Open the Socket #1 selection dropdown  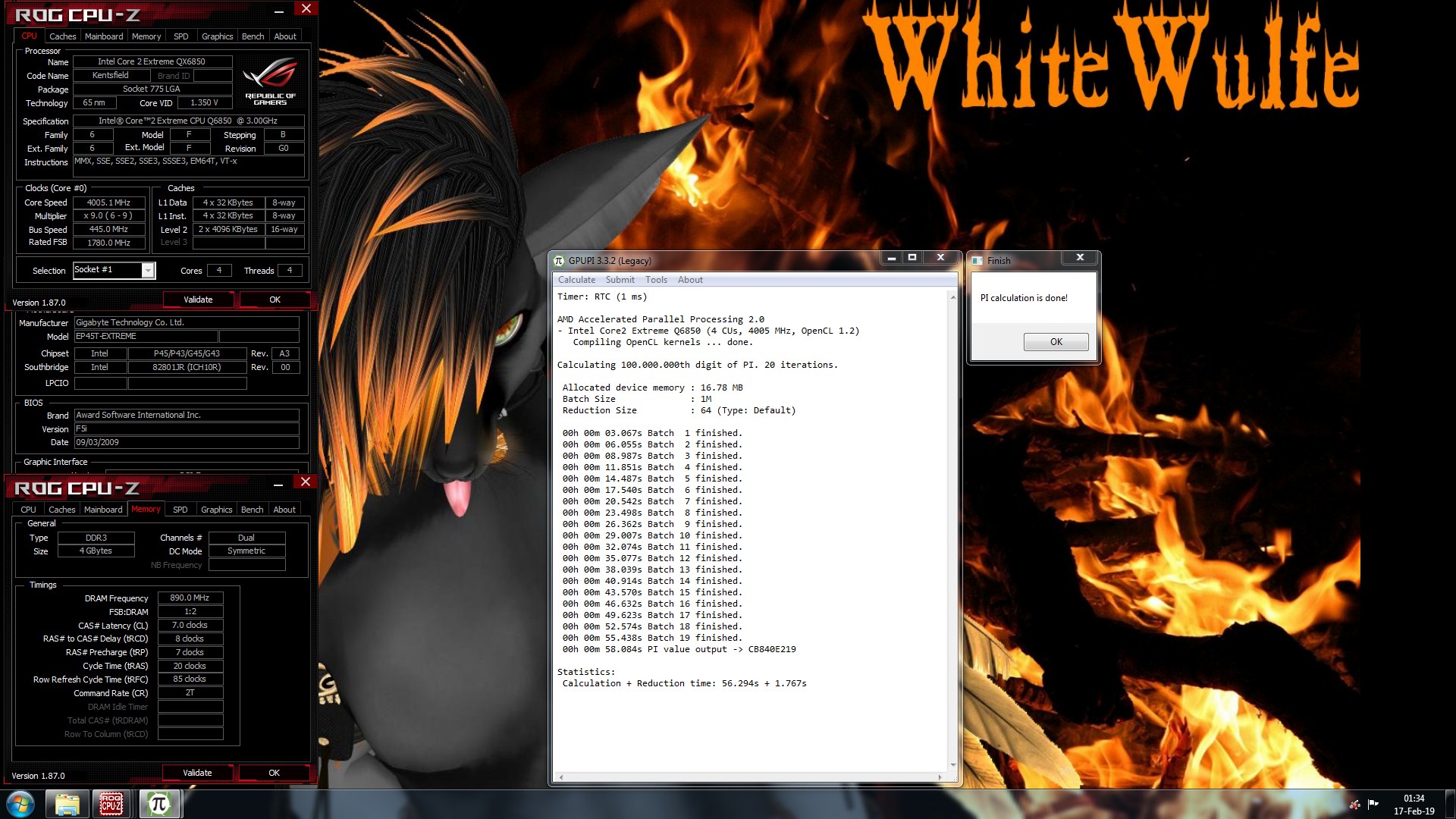149,271
